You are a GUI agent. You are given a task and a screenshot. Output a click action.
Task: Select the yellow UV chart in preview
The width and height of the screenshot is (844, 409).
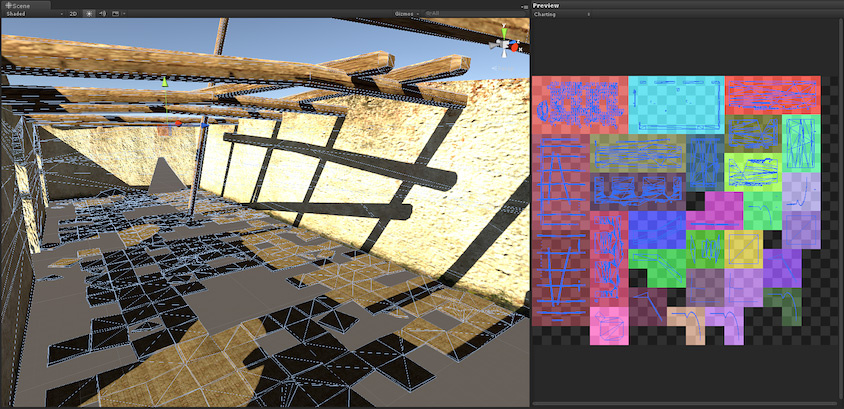[x=743, y=248]
